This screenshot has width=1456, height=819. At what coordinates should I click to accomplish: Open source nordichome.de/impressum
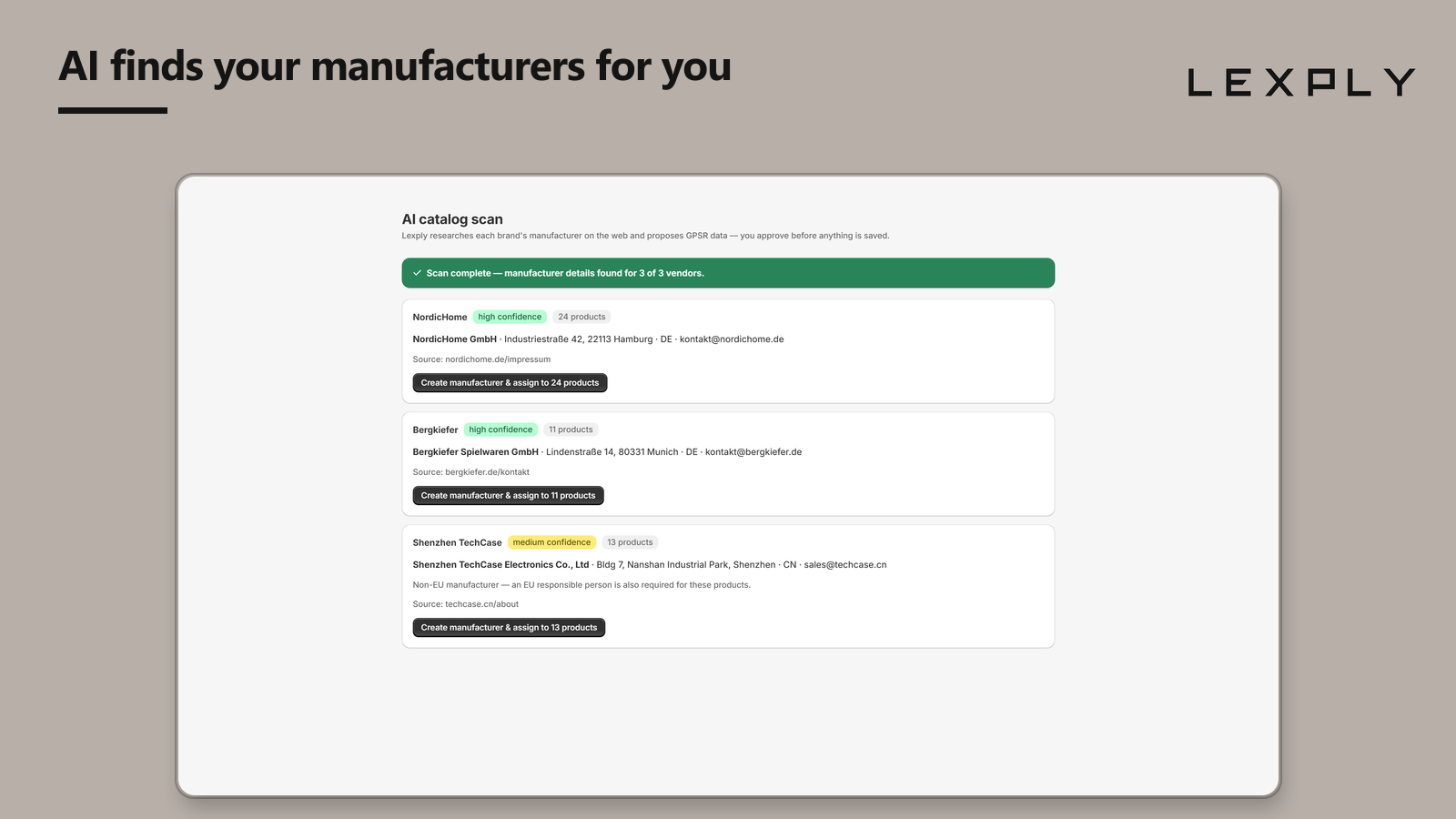pos(498,359)
